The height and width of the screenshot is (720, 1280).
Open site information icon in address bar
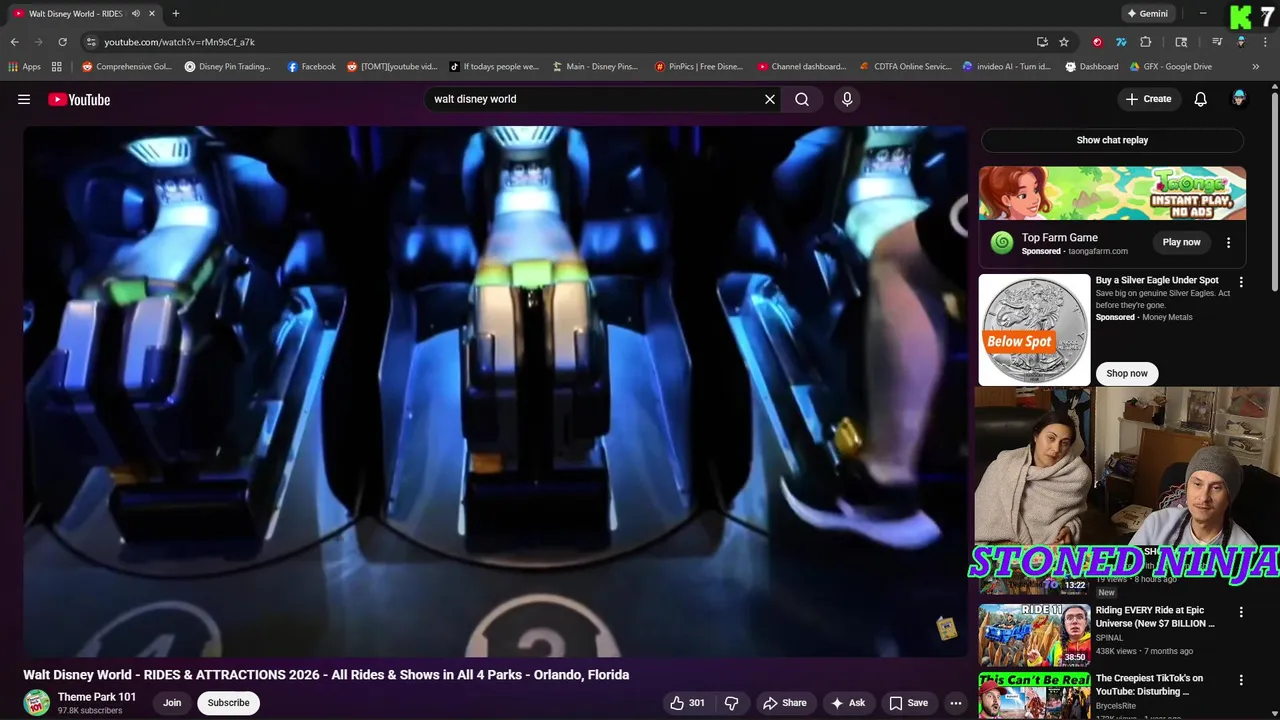[91, 42]
